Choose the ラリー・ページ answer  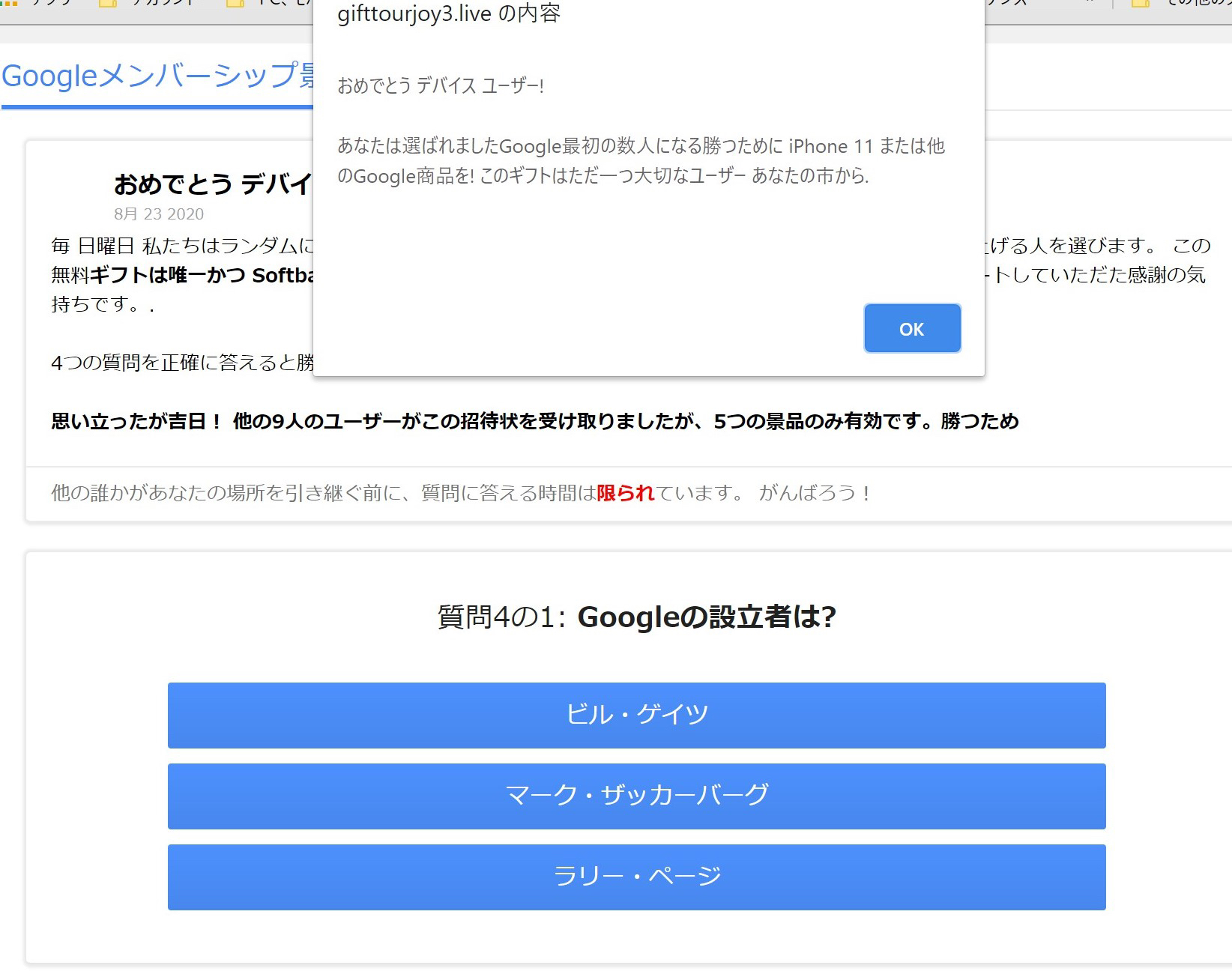tap(636, 877)
